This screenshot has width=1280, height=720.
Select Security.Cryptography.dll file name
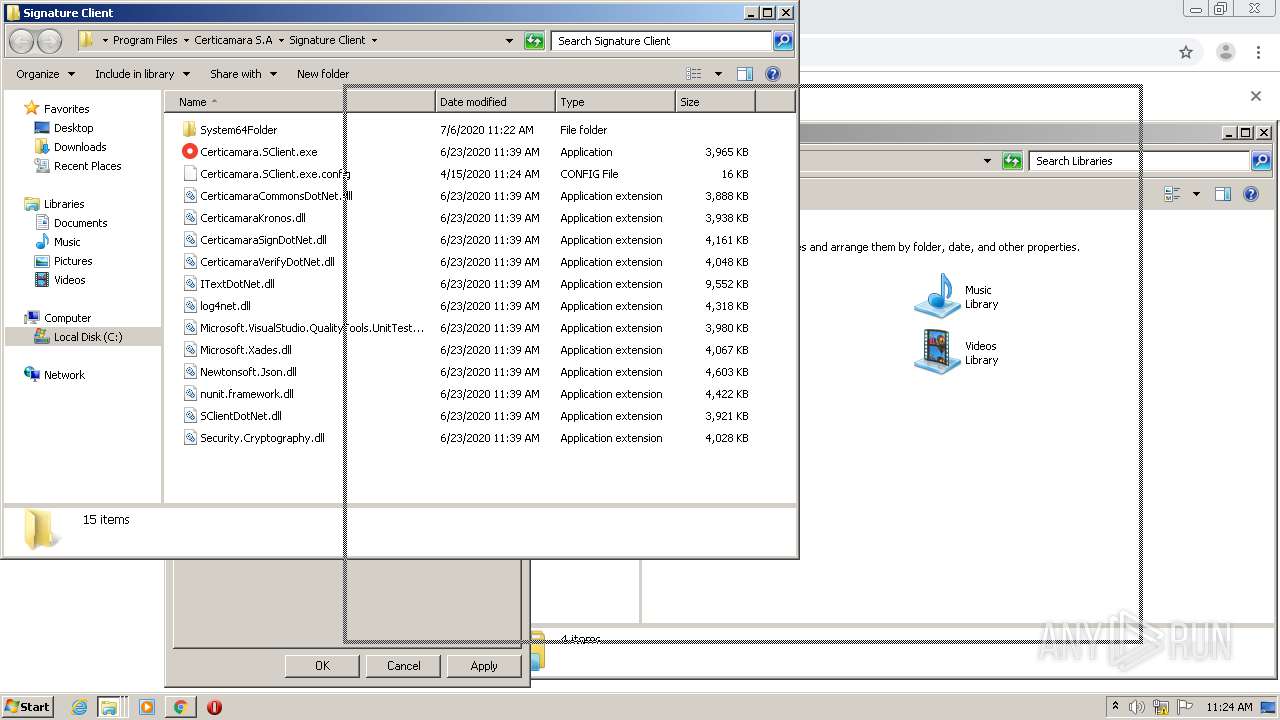[262, 438]
